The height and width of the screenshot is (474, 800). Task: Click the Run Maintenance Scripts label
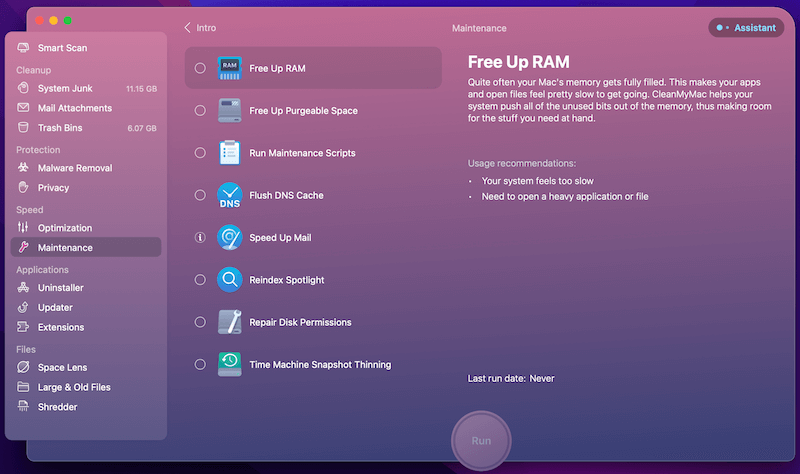(x=302, y=153)
